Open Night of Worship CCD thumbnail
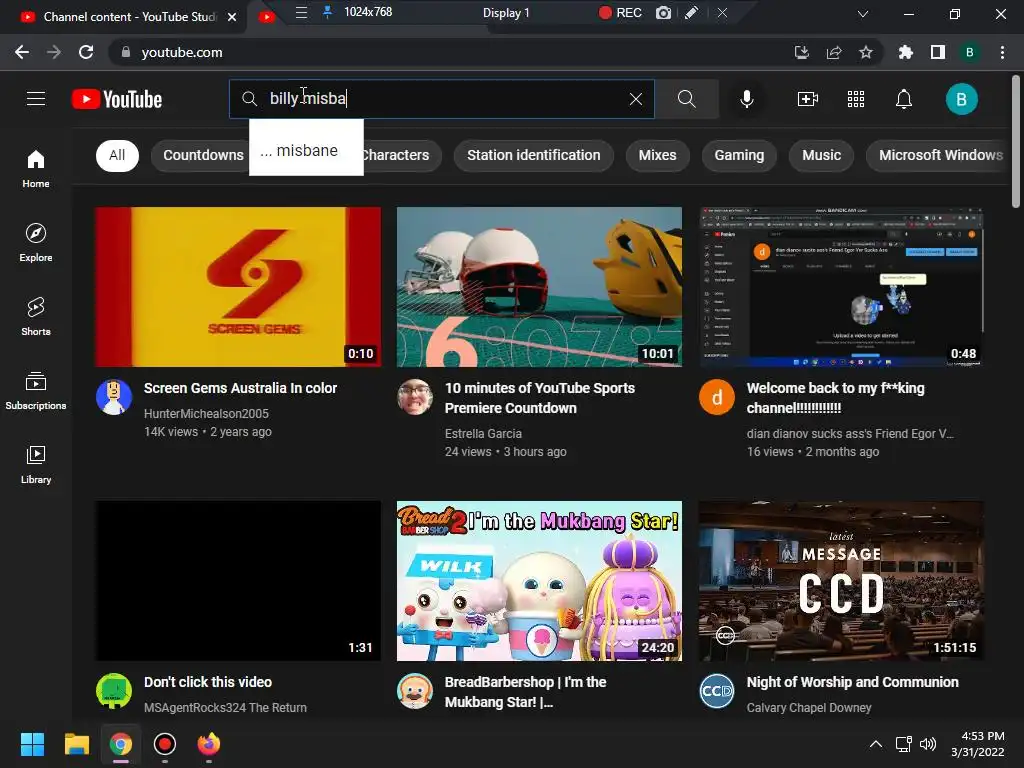1024x768 pixels. click(x=841, y=581)
